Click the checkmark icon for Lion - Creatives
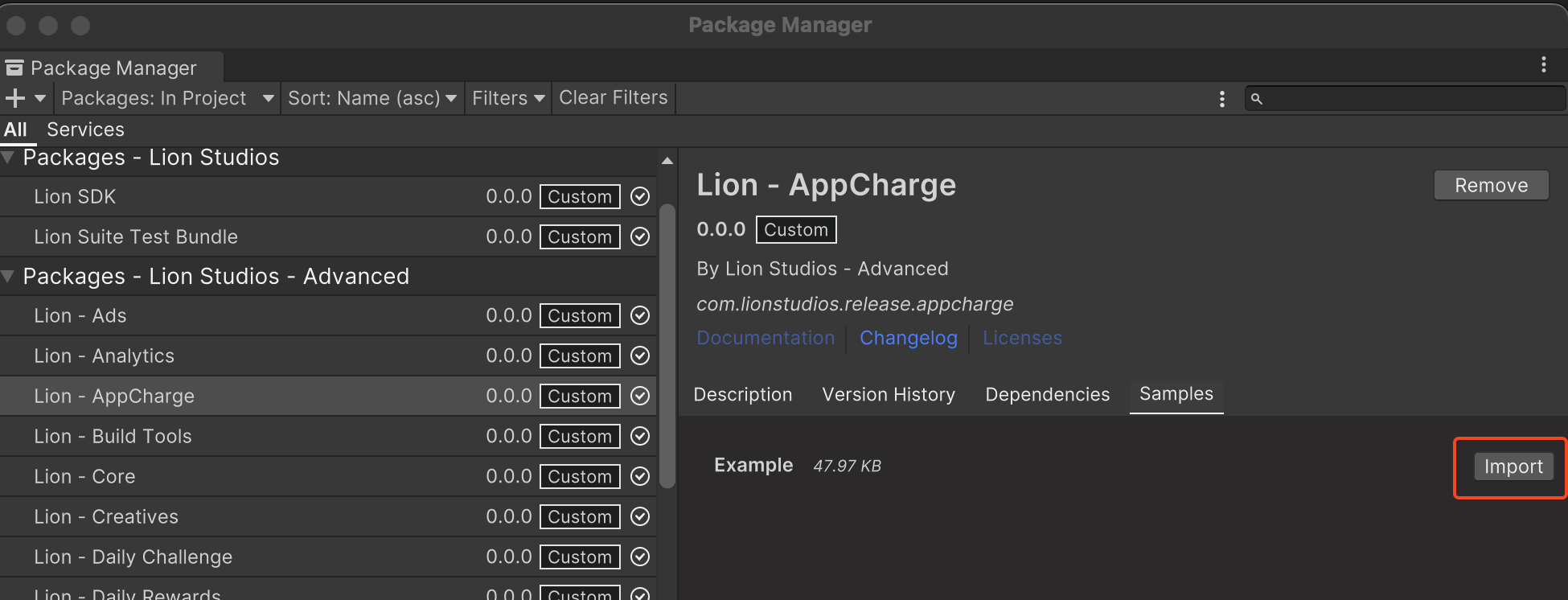 640,516
